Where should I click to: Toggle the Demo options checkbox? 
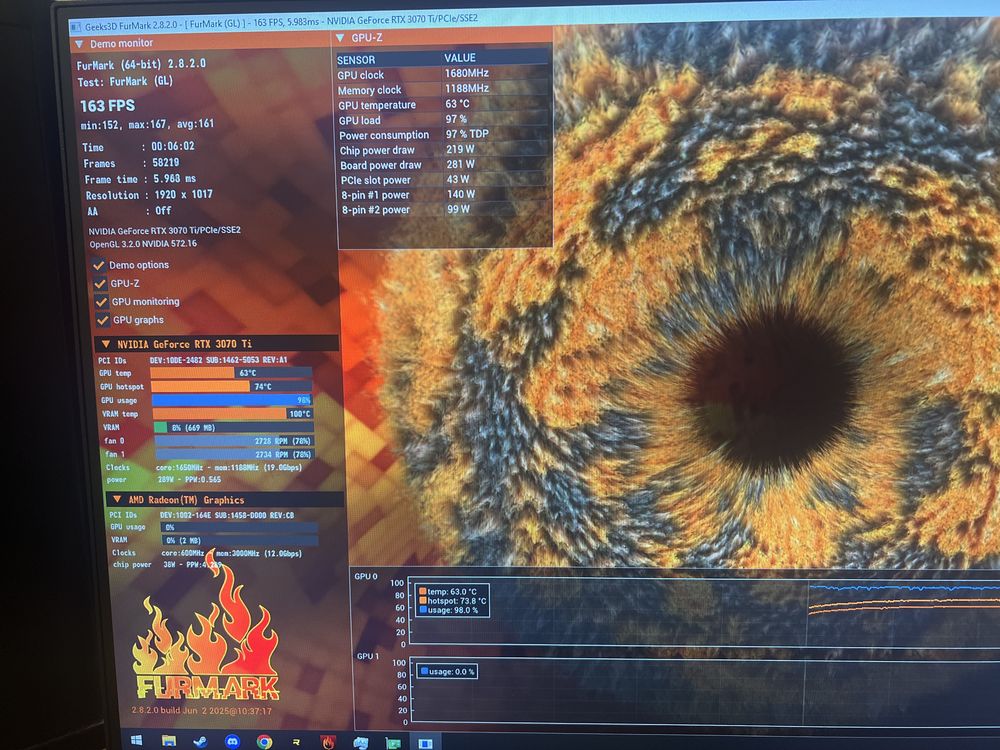point(99,265)
